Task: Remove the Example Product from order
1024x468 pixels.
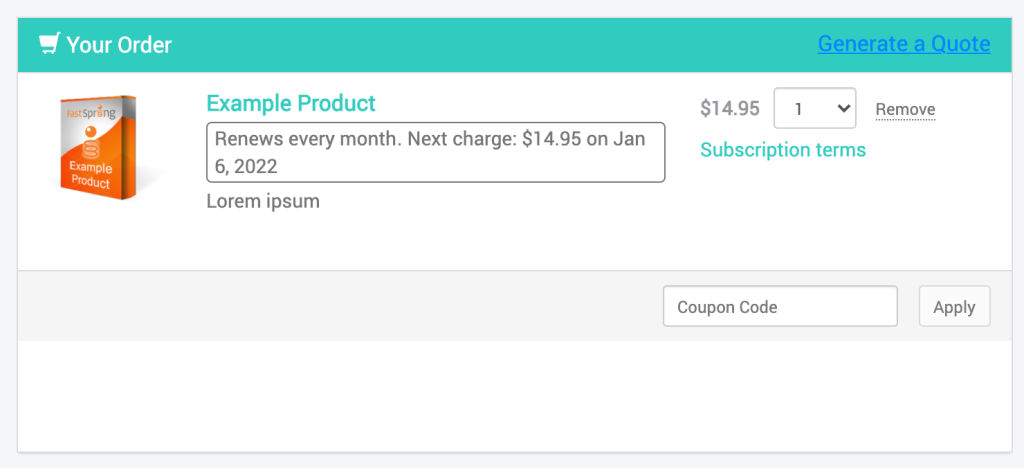Action: point(905,110)
